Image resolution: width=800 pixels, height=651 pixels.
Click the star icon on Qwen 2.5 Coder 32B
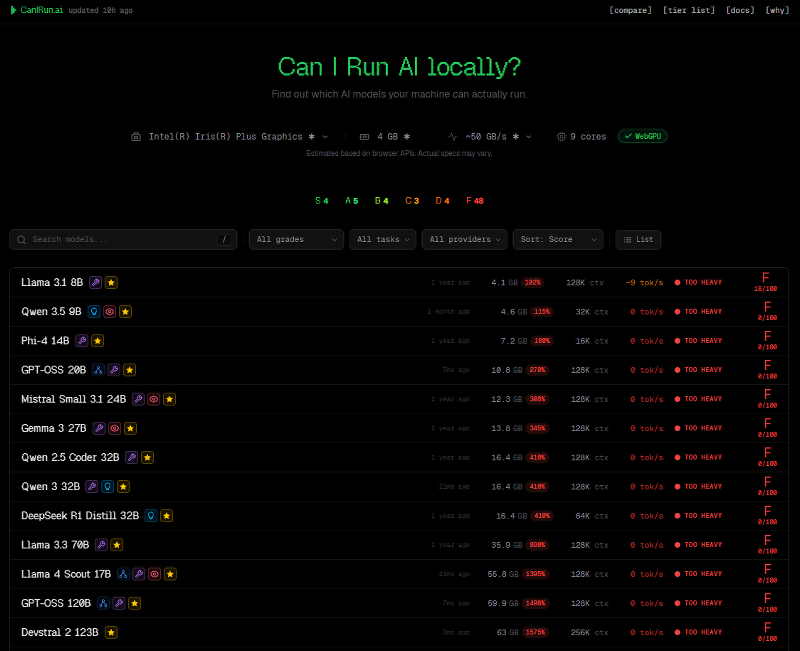point(147,458)
